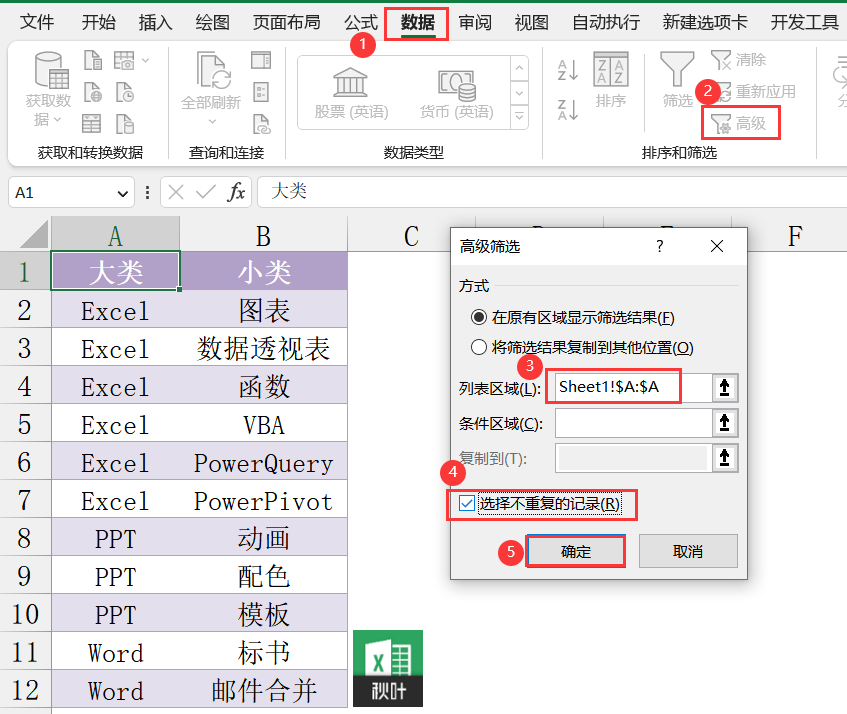Image resolution: width=847 pixels, height=714 pixels.
Task: Click the 列表区域 input field
Action: pos(633,387)
